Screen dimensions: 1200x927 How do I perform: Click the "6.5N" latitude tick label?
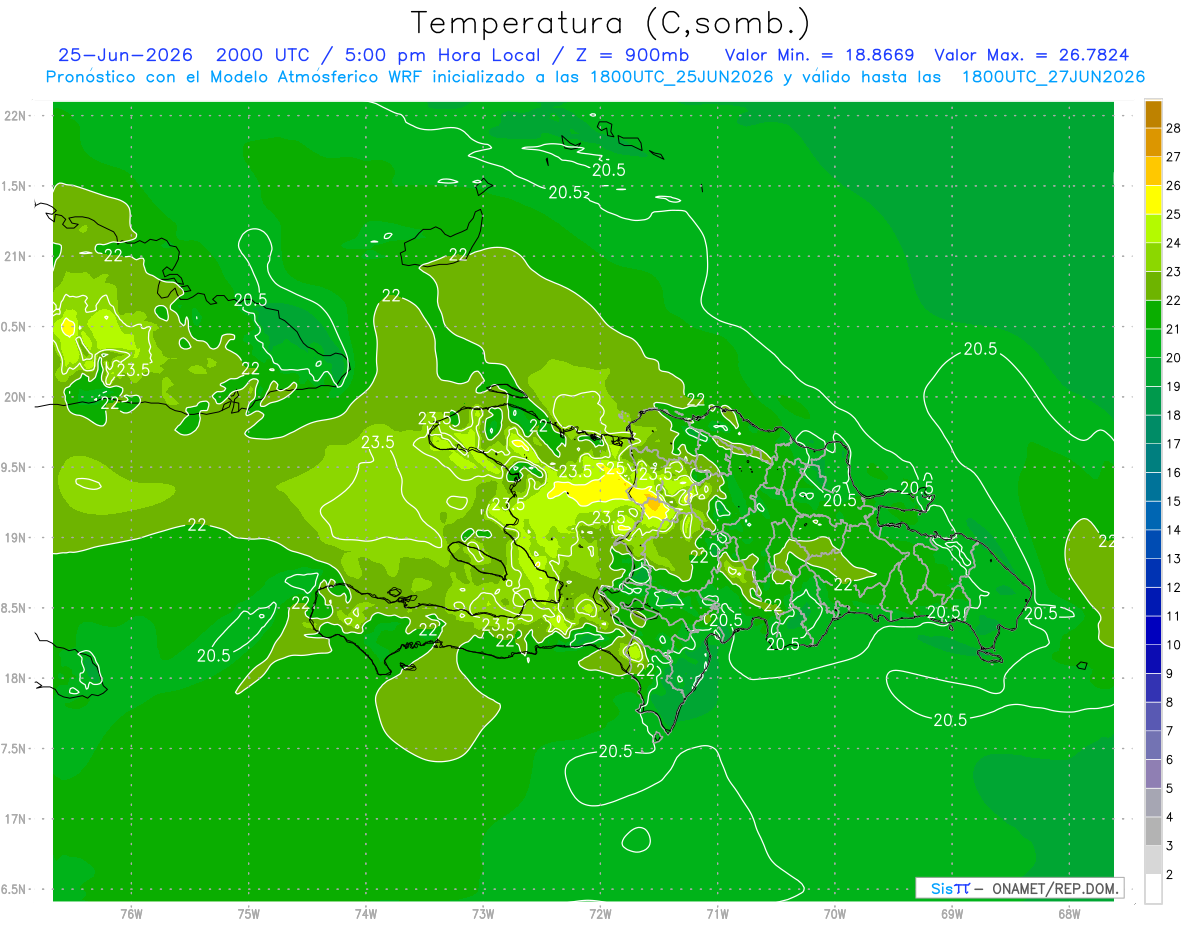(x=14, y=889)
